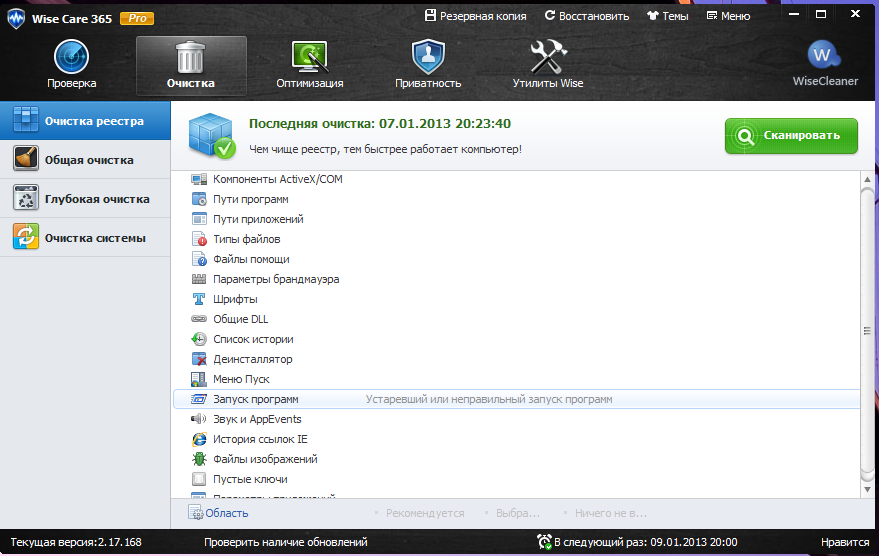Viewport: 879px width, 556px height.
Task: Open the Оптимизация monitor icon
Action: click(309, 57)
